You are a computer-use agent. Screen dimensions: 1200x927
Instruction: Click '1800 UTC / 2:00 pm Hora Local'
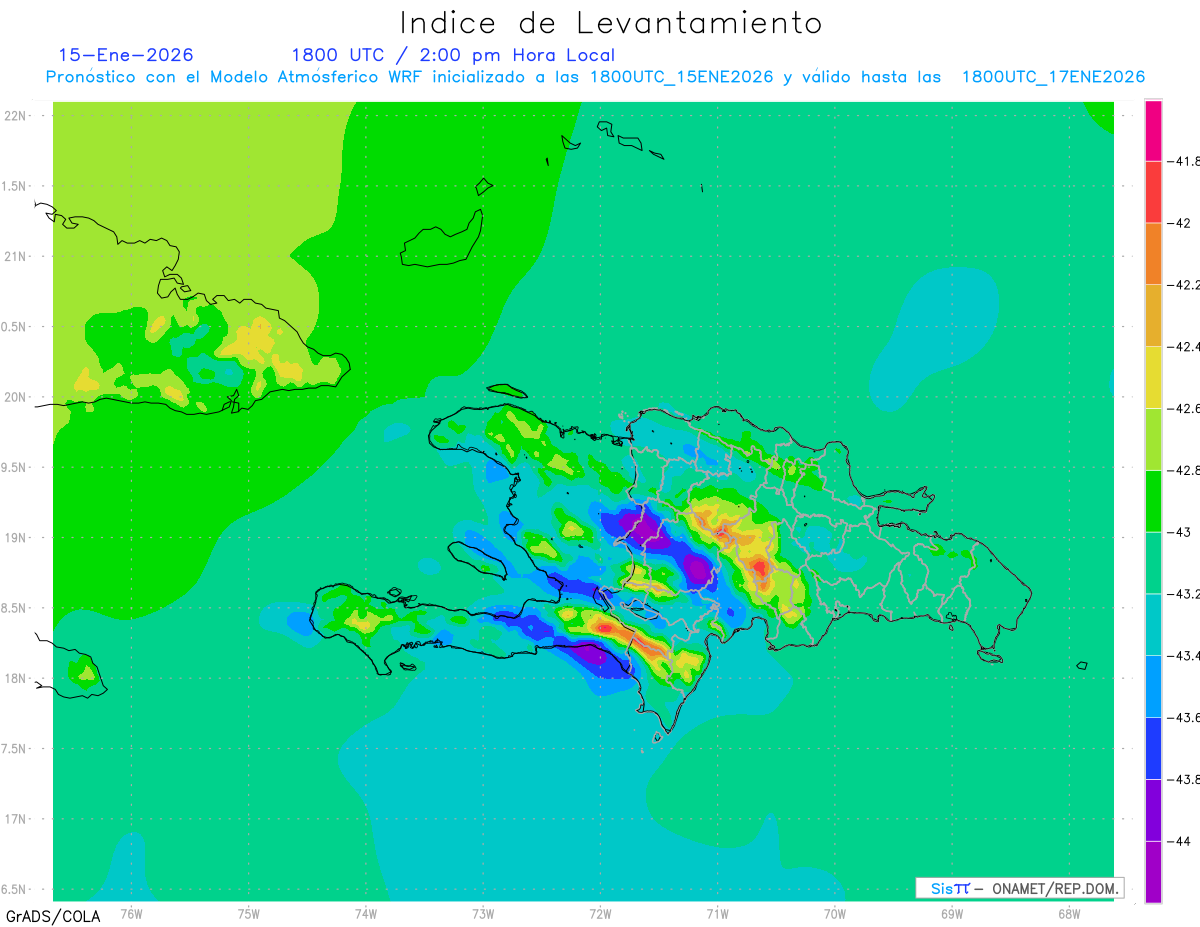click(453, 55)
